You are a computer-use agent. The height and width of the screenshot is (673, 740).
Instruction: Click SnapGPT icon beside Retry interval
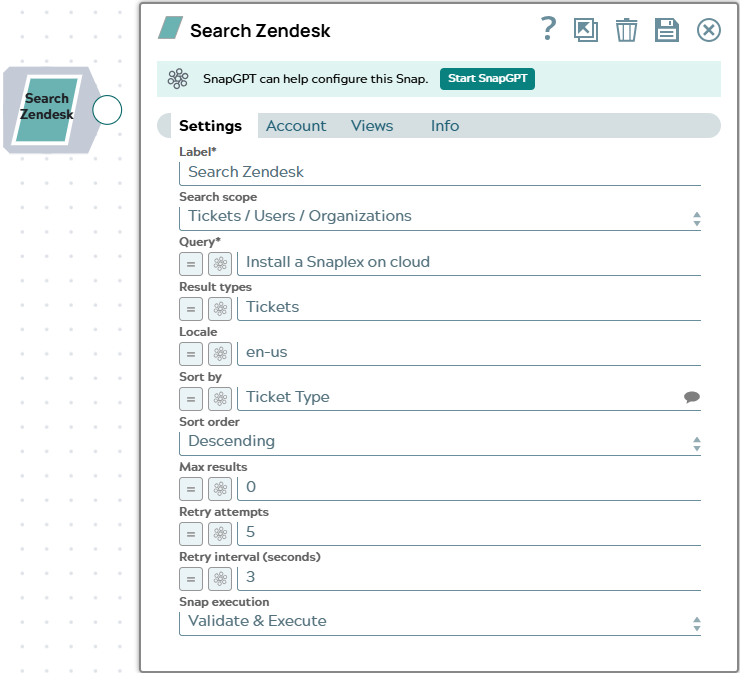coord(220,579)
